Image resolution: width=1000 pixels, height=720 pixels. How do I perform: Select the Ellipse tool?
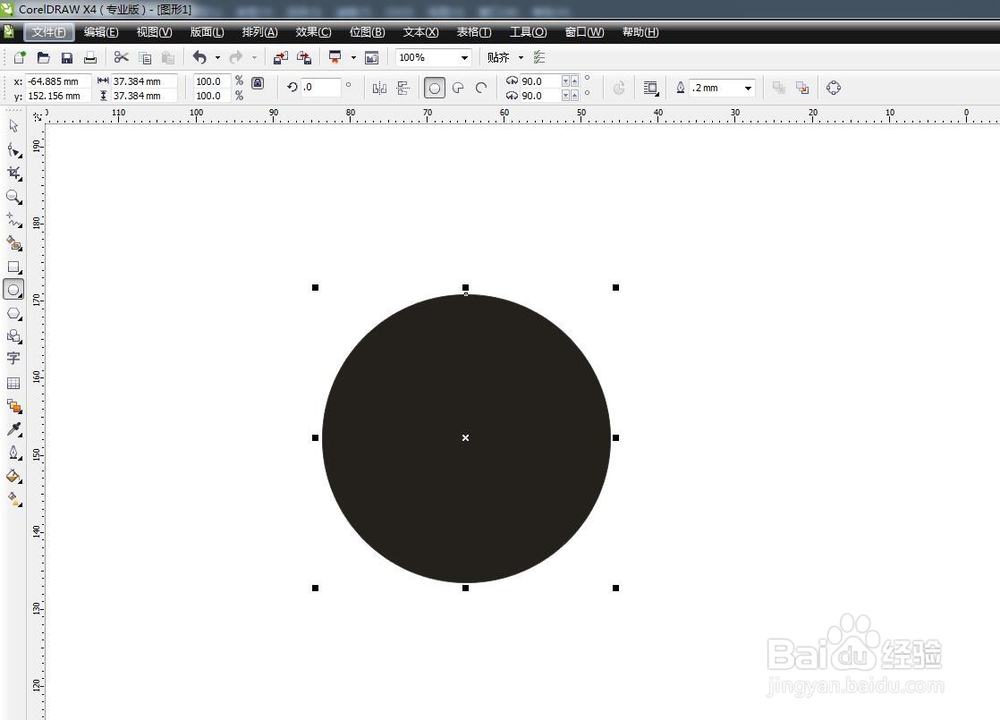(14, 290)
